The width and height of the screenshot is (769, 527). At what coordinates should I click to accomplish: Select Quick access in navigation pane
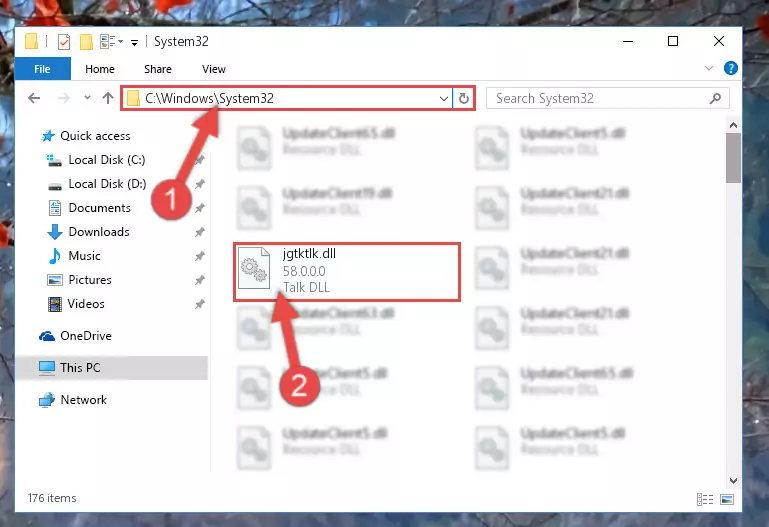[x=95, y=136]
